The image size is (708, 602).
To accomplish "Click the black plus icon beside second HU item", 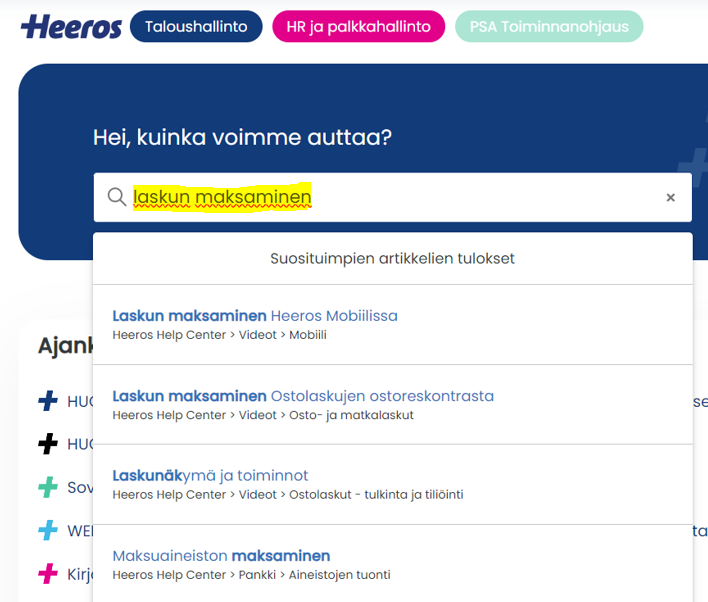I will coord(48,443).
